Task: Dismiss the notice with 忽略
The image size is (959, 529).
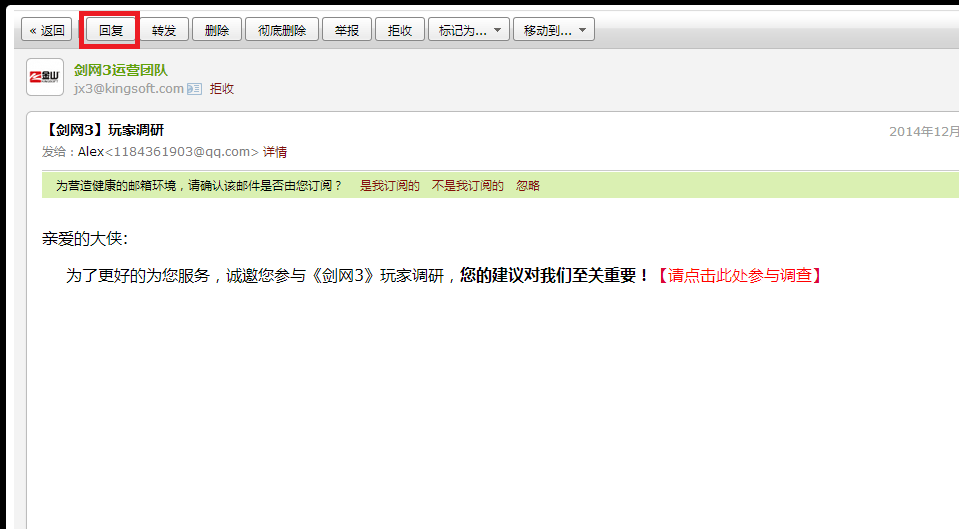Action: [527, 185]
